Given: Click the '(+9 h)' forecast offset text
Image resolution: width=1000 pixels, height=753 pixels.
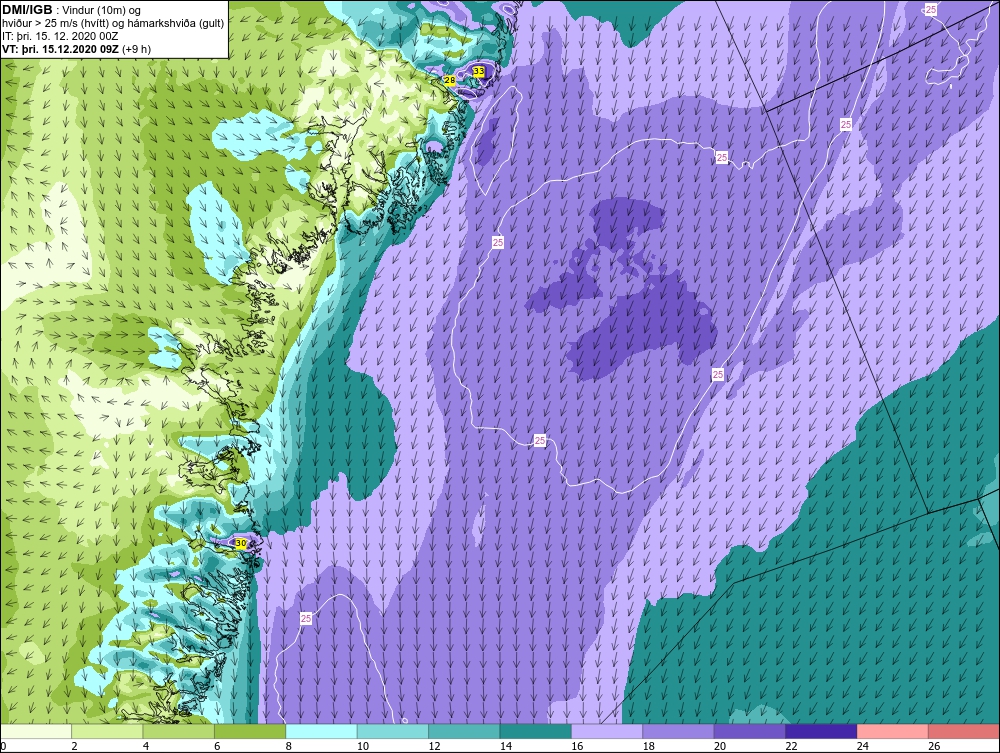Looking at the screenshot, I should click(137, 49).
